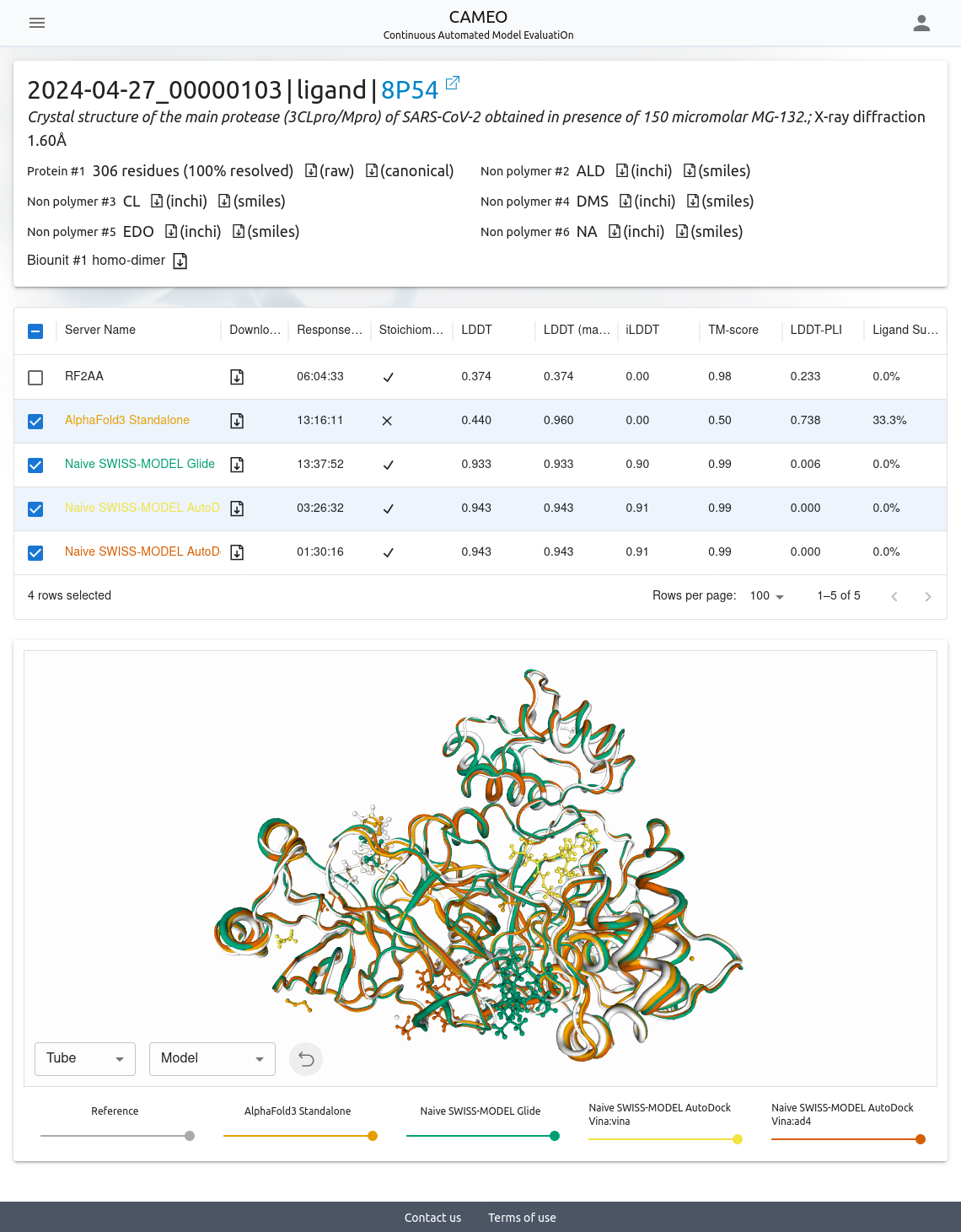The image size is (961, 1232).
Task: Download the RF2AA model file
Action: click(x=237, y=377)
